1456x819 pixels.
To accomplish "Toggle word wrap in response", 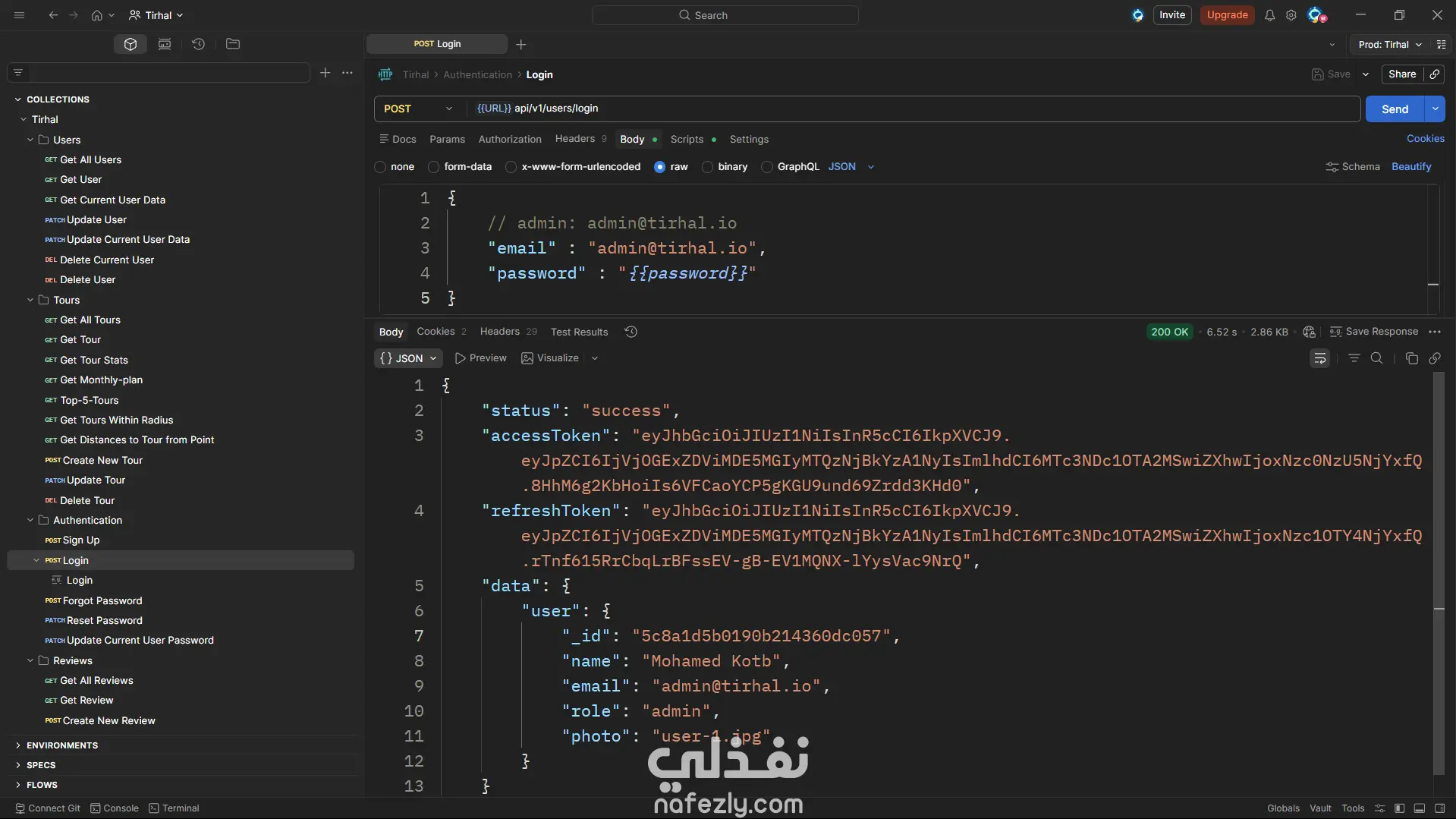I will 1320,358.
